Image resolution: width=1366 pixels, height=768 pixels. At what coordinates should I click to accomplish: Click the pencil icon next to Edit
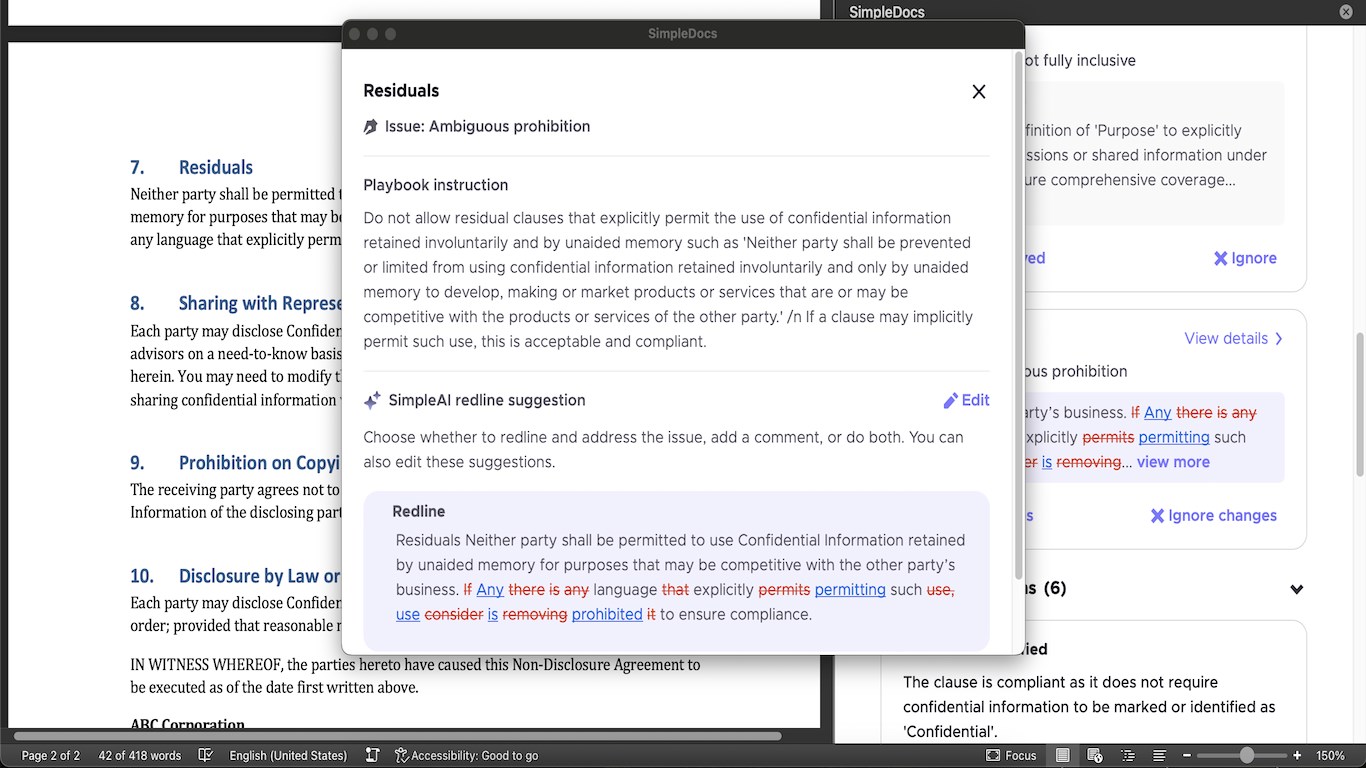click(950, 400)
